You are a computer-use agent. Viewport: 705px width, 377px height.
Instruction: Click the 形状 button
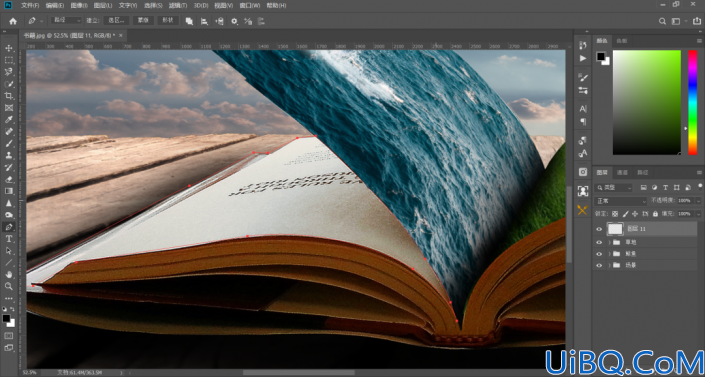click(168, 21)
